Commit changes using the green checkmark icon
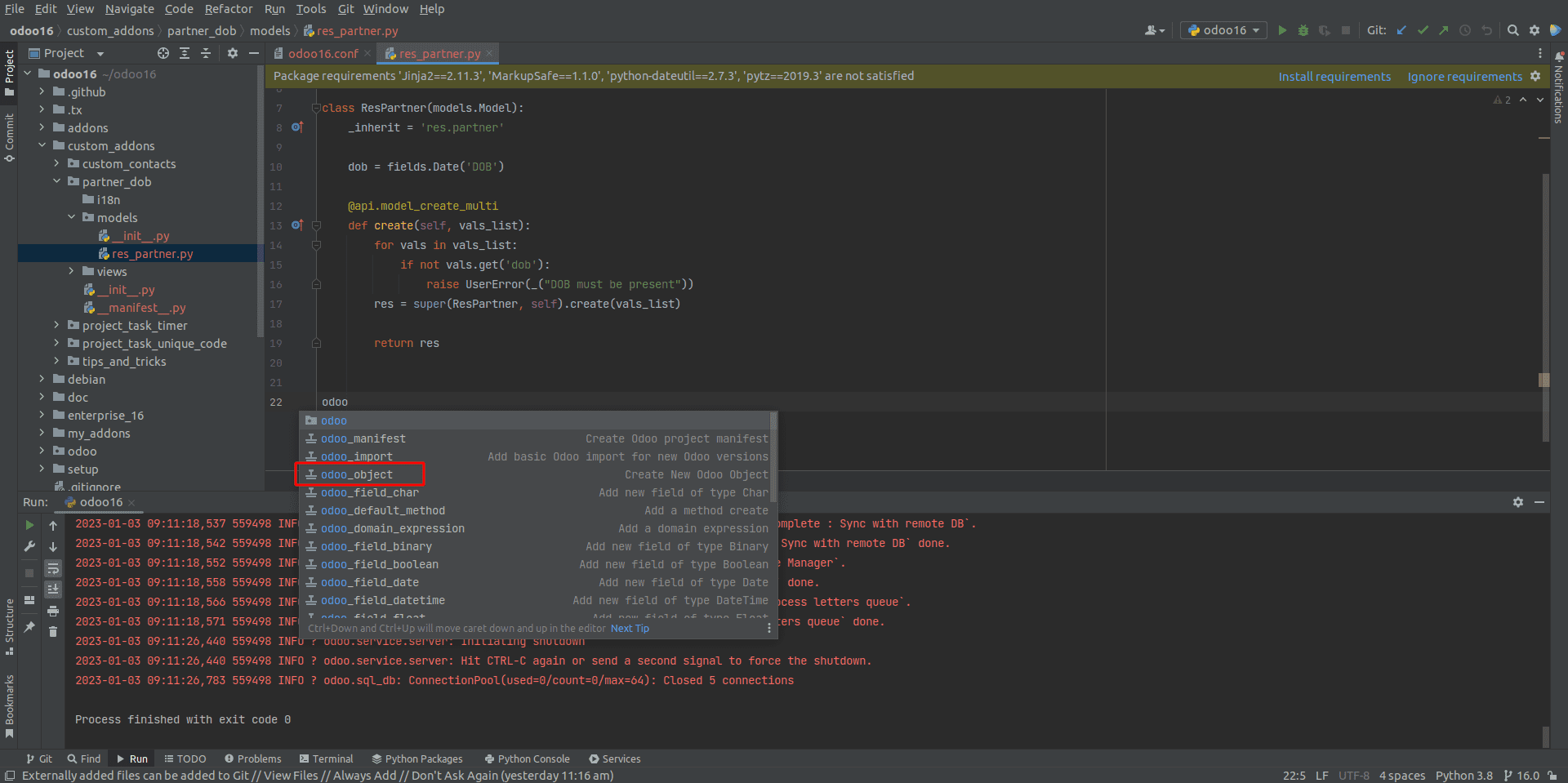 click(1423, 30)
